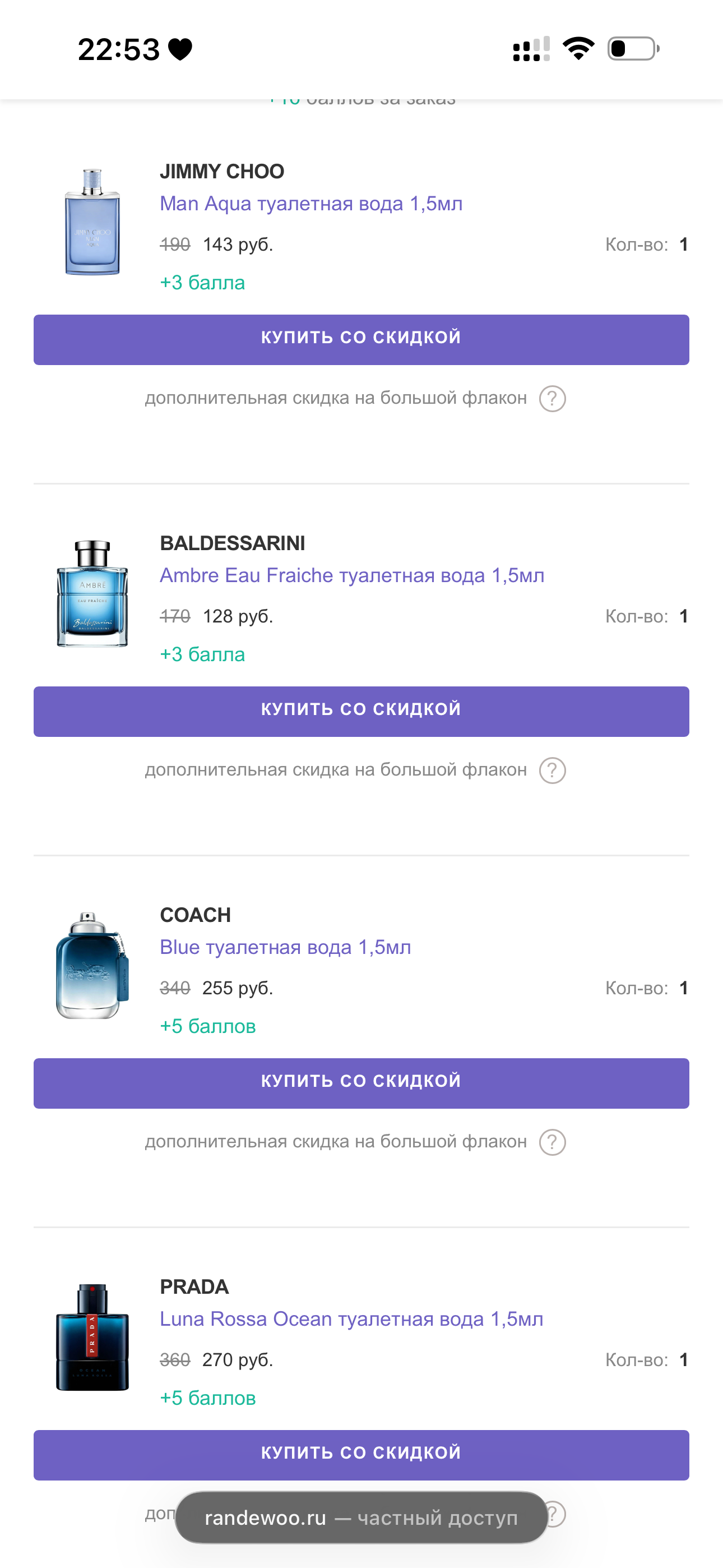Buy Baldessarini Ambre Eau Fraiche with discount

tap(361, 712)
